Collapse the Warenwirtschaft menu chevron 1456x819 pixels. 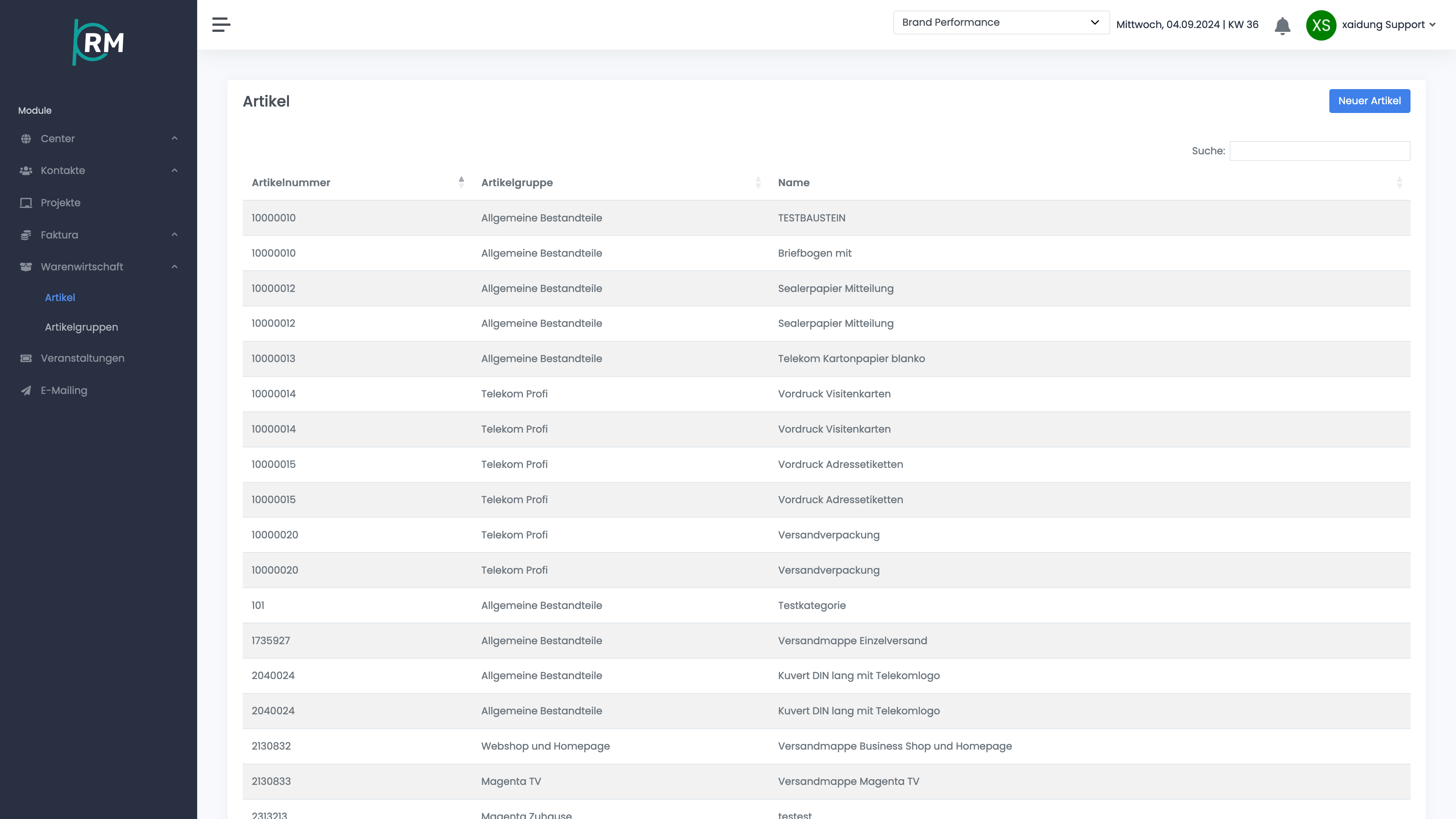click(x=175, y=267)
